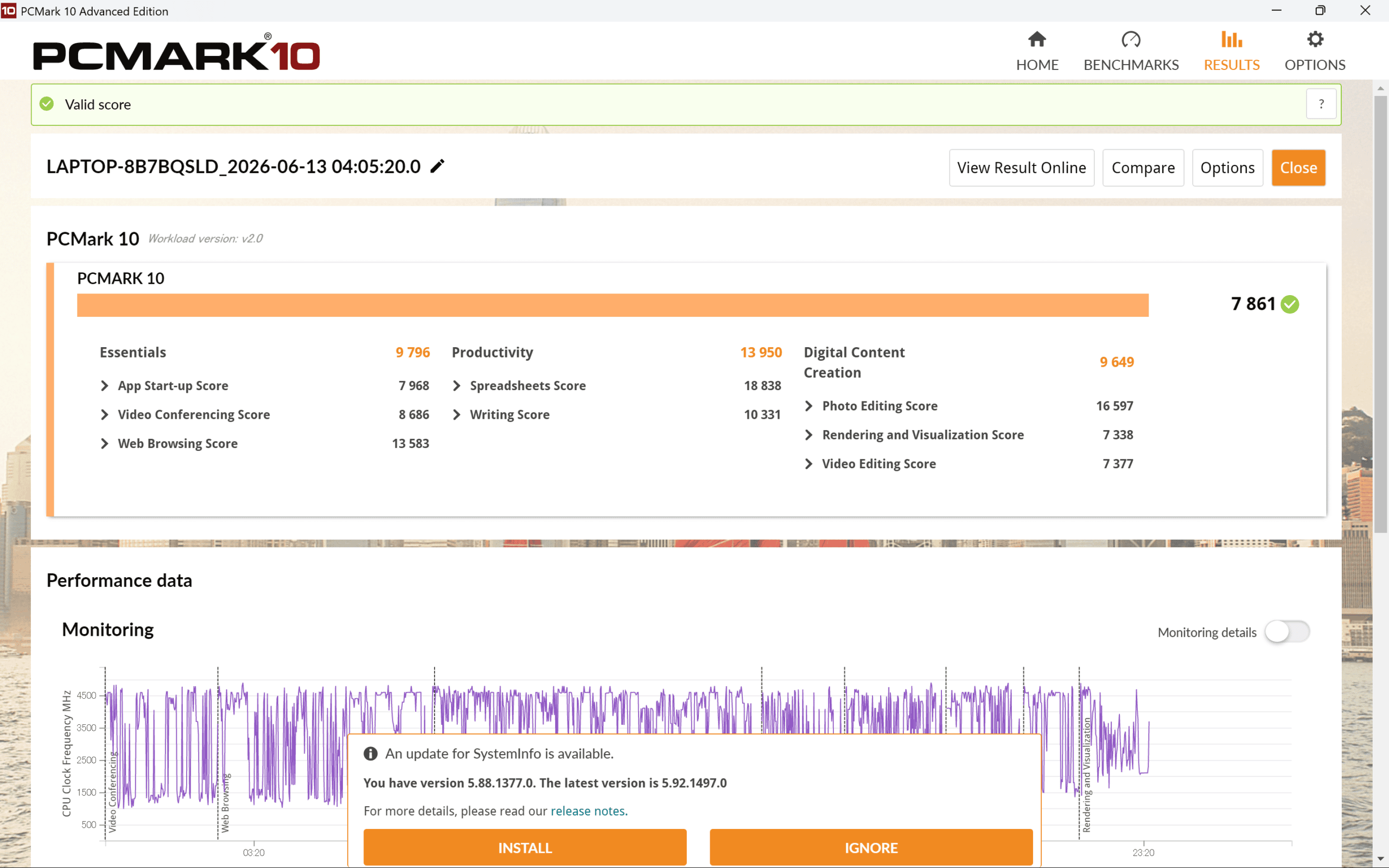Click the Compare button
The height and width of the screenshot is (868, 1389).
coord(1143,168)
